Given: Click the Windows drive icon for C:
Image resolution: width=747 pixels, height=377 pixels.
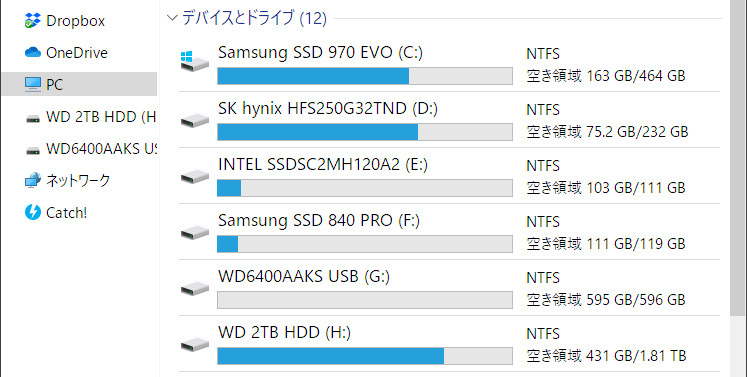Looking at the screenshot, I should 195,62.
